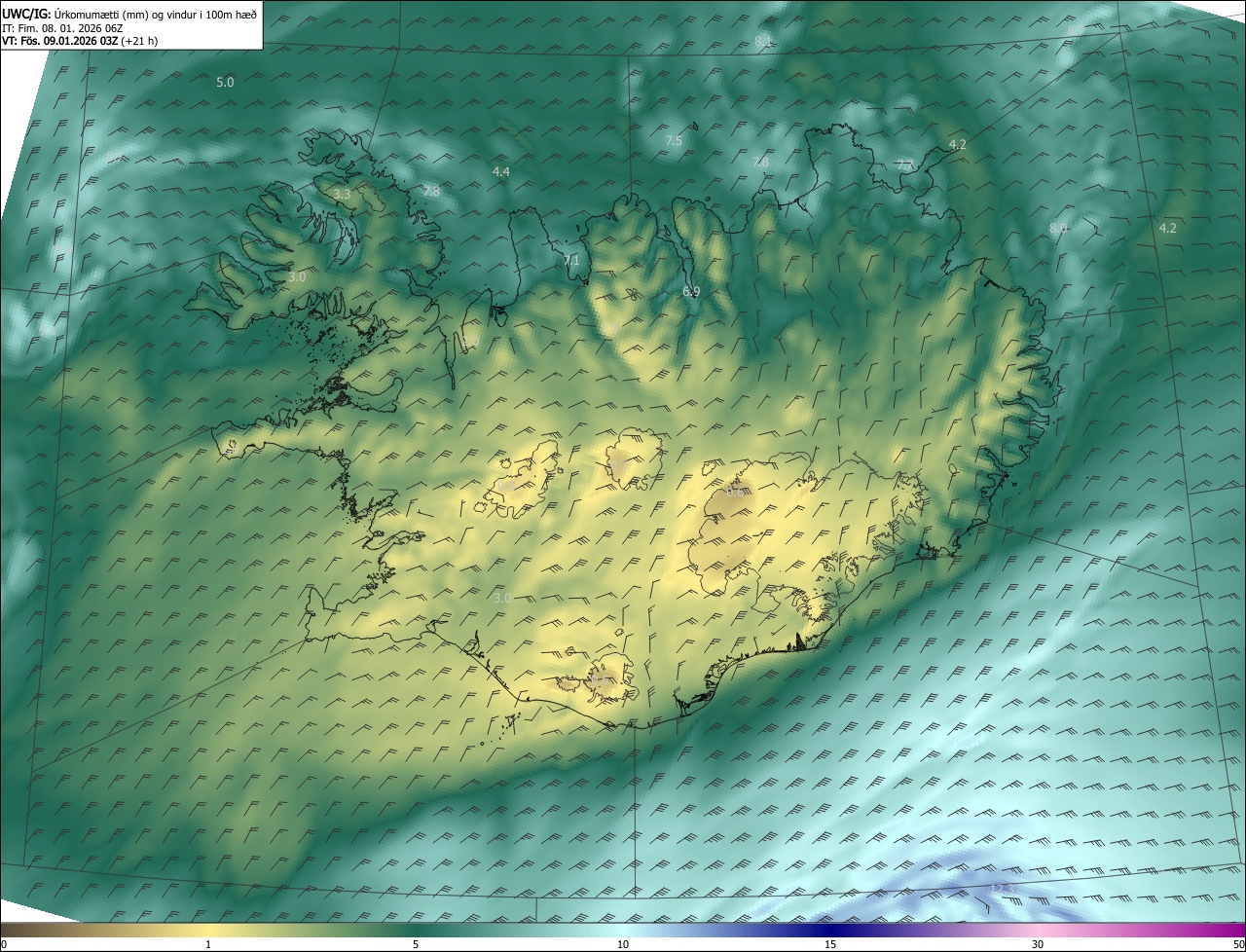This screenshot has width=1246, height=952.
Task: Click the colour scale tick label 5
Action: tap(416, 944)
